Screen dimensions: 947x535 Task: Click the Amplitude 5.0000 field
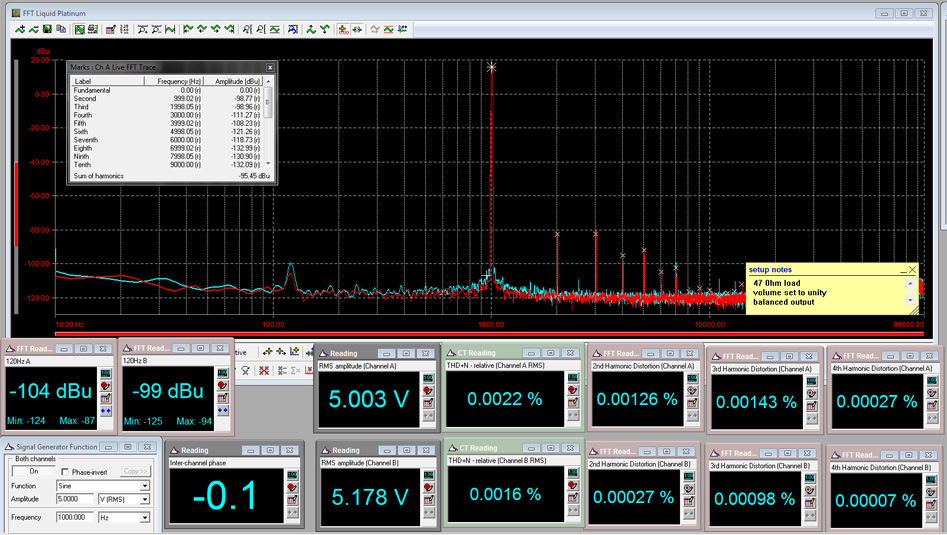pos(75,499)
